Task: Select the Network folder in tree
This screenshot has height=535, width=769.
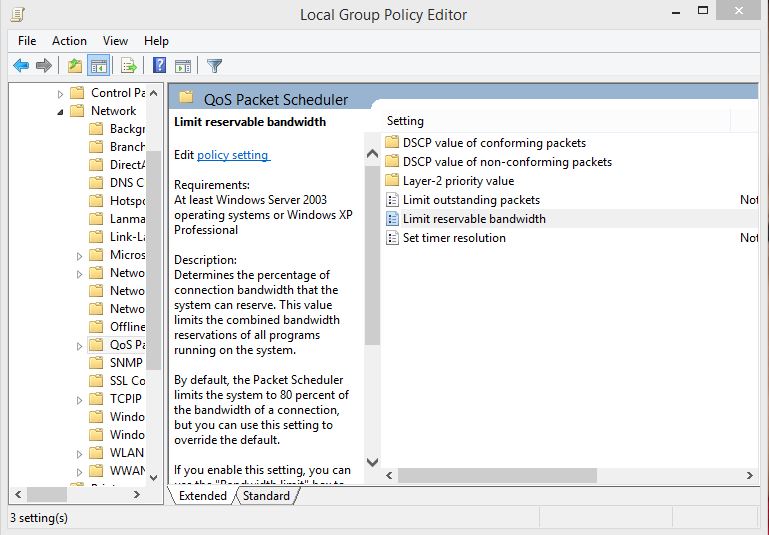Action: click(103, 111)
